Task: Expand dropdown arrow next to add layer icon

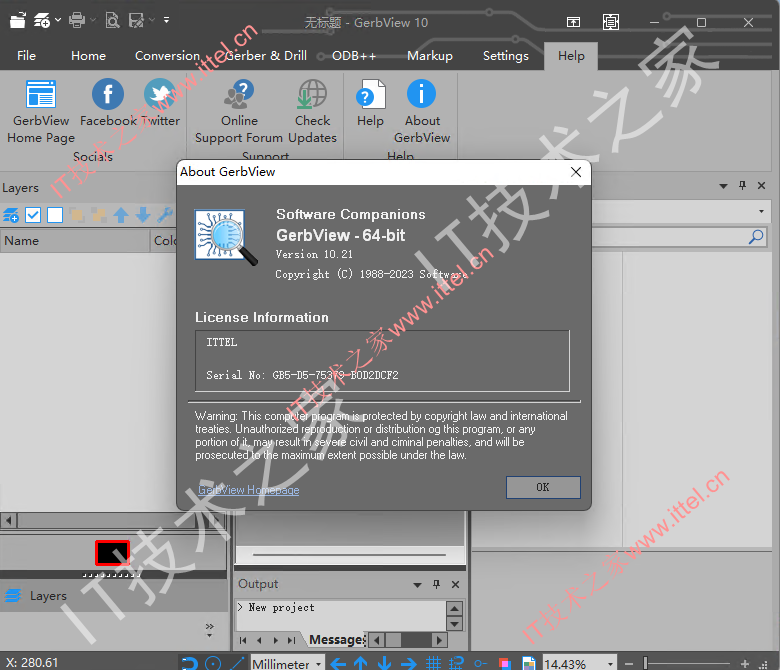Action: pos(58,20)
